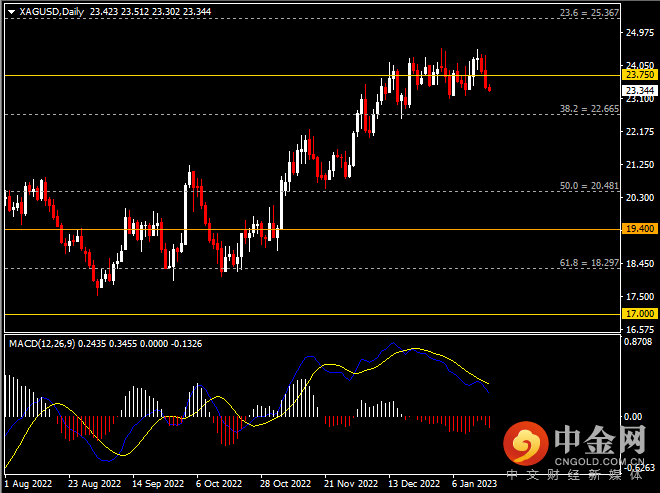Select the 13 Dec 2022 date label

413,483
